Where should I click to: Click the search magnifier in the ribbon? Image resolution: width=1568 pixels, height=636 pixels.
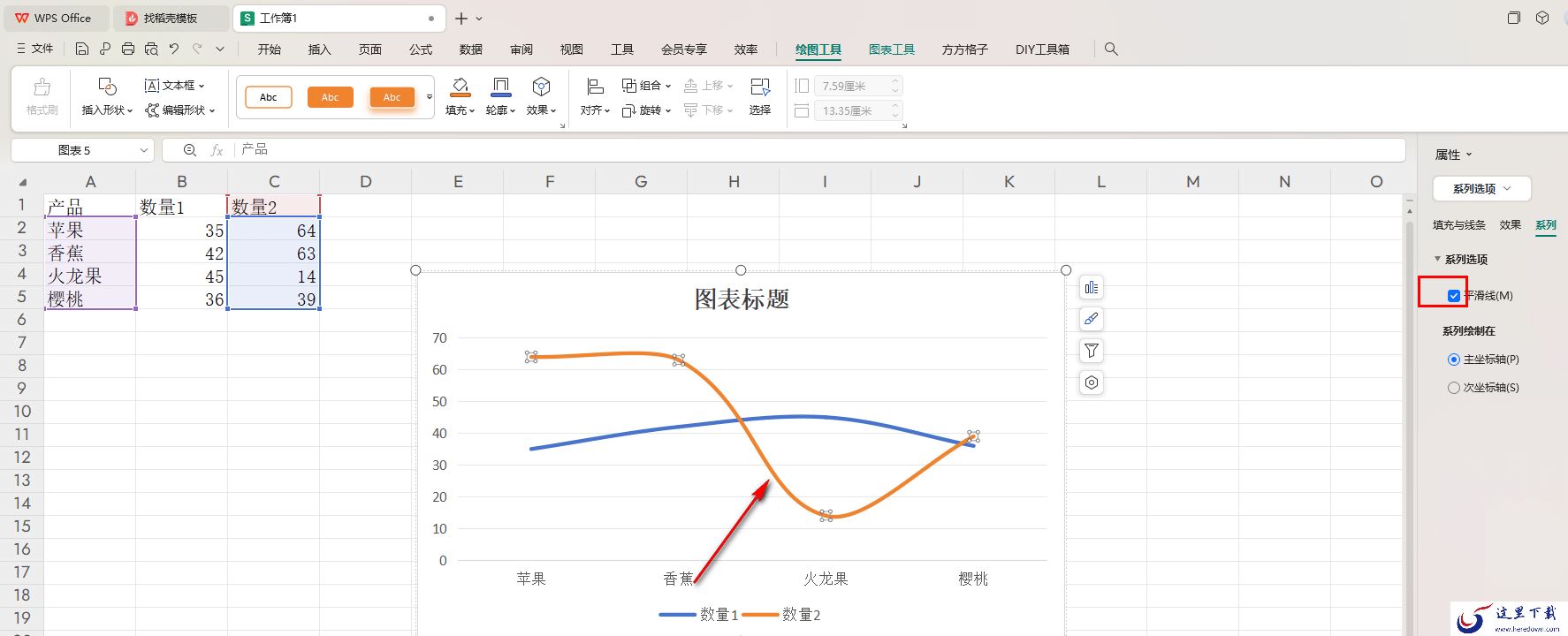[1111, 49]
